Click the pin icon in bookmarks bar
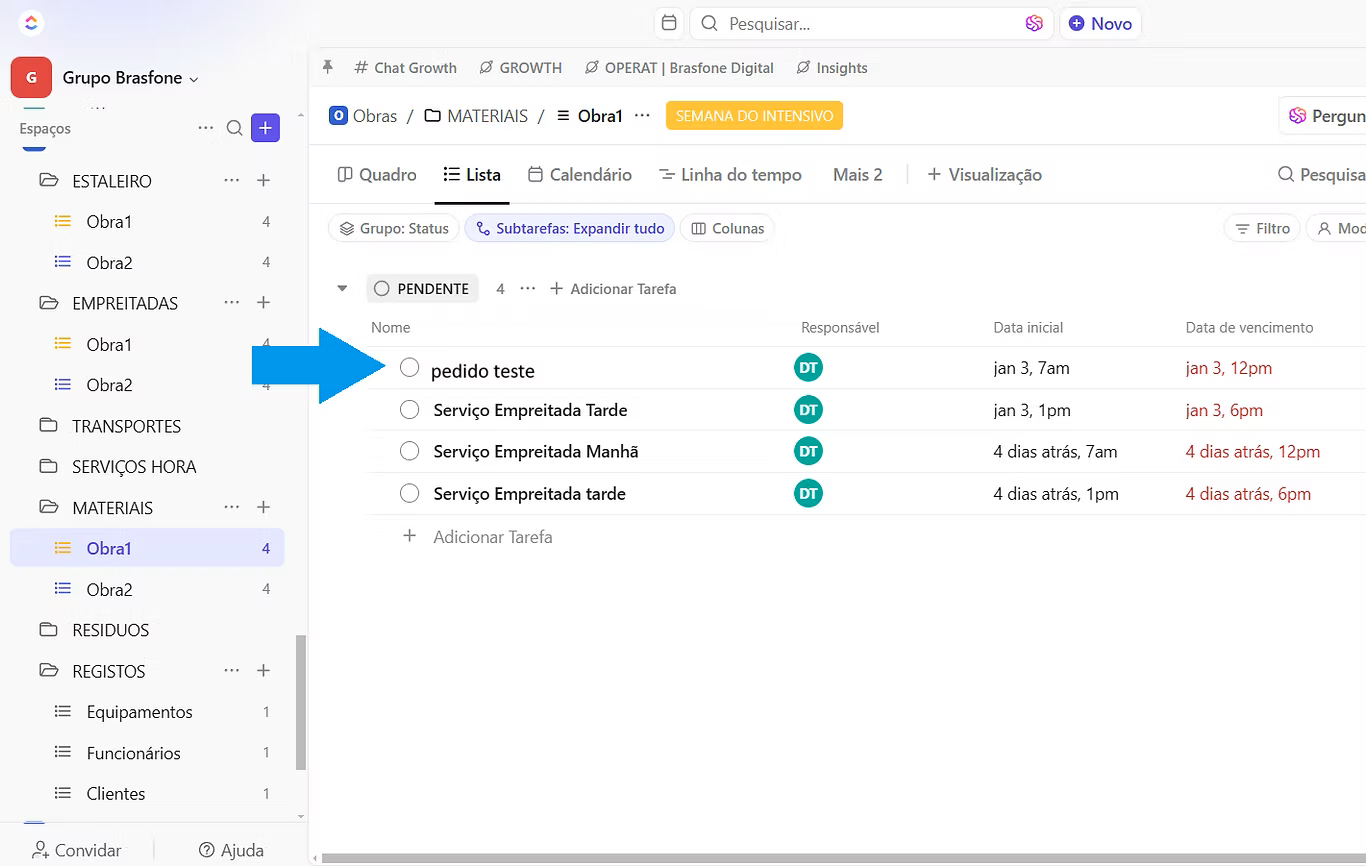 pos(327,67)
